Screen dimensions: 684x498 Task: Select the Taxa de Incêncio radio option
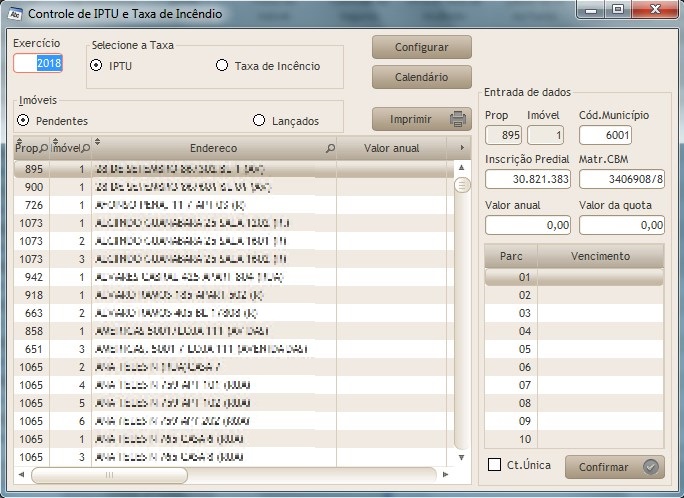point(222,66)
